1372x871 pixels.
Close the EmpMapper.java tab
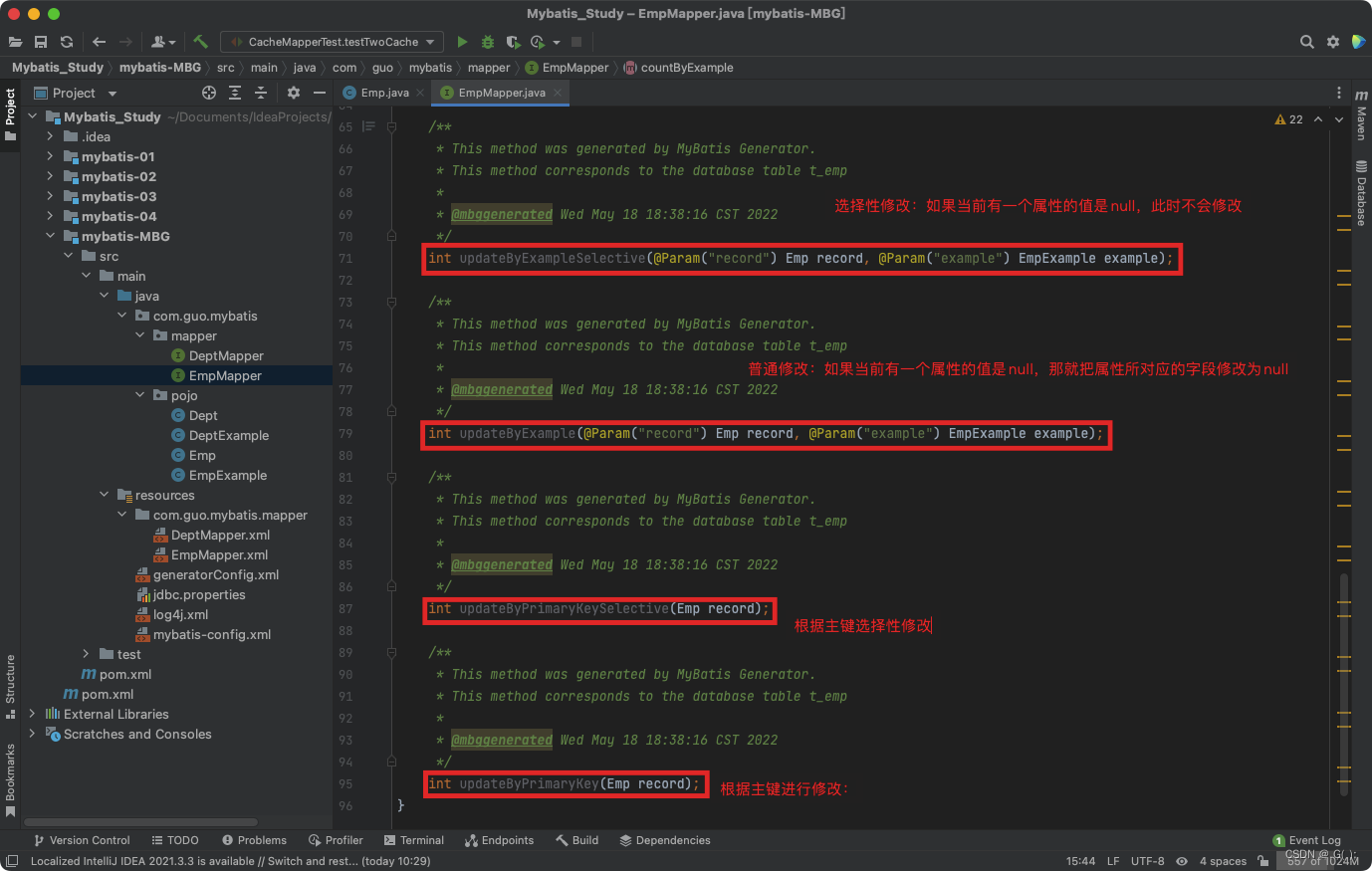click(558, 93)
